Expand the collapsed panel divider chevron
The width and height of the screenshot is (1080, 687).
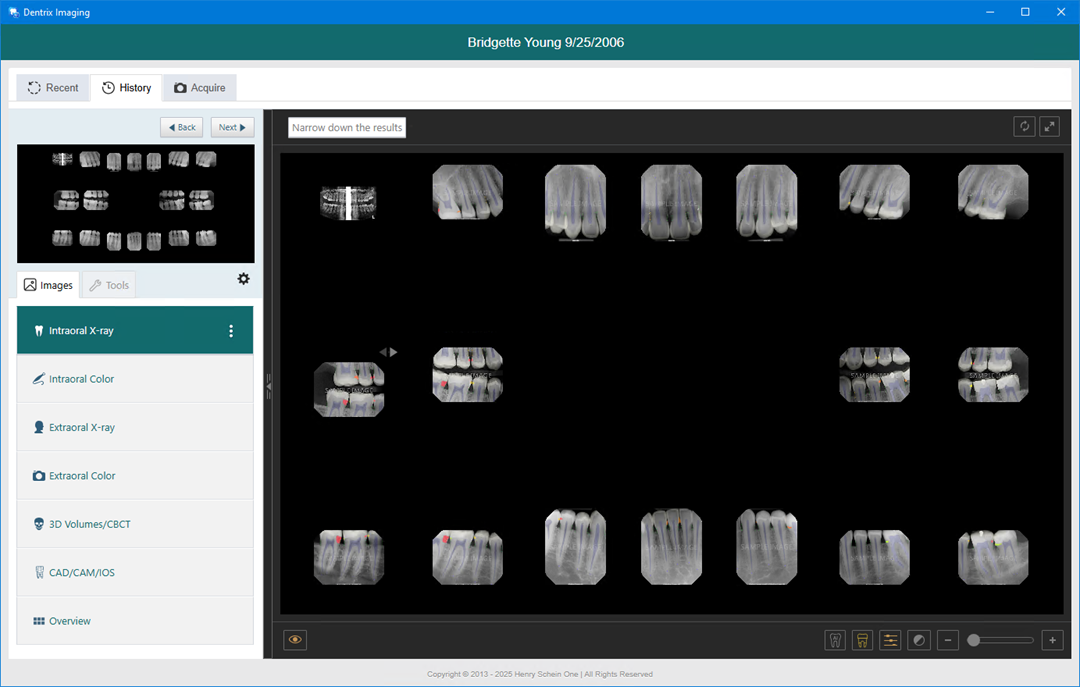click(268, 385)
